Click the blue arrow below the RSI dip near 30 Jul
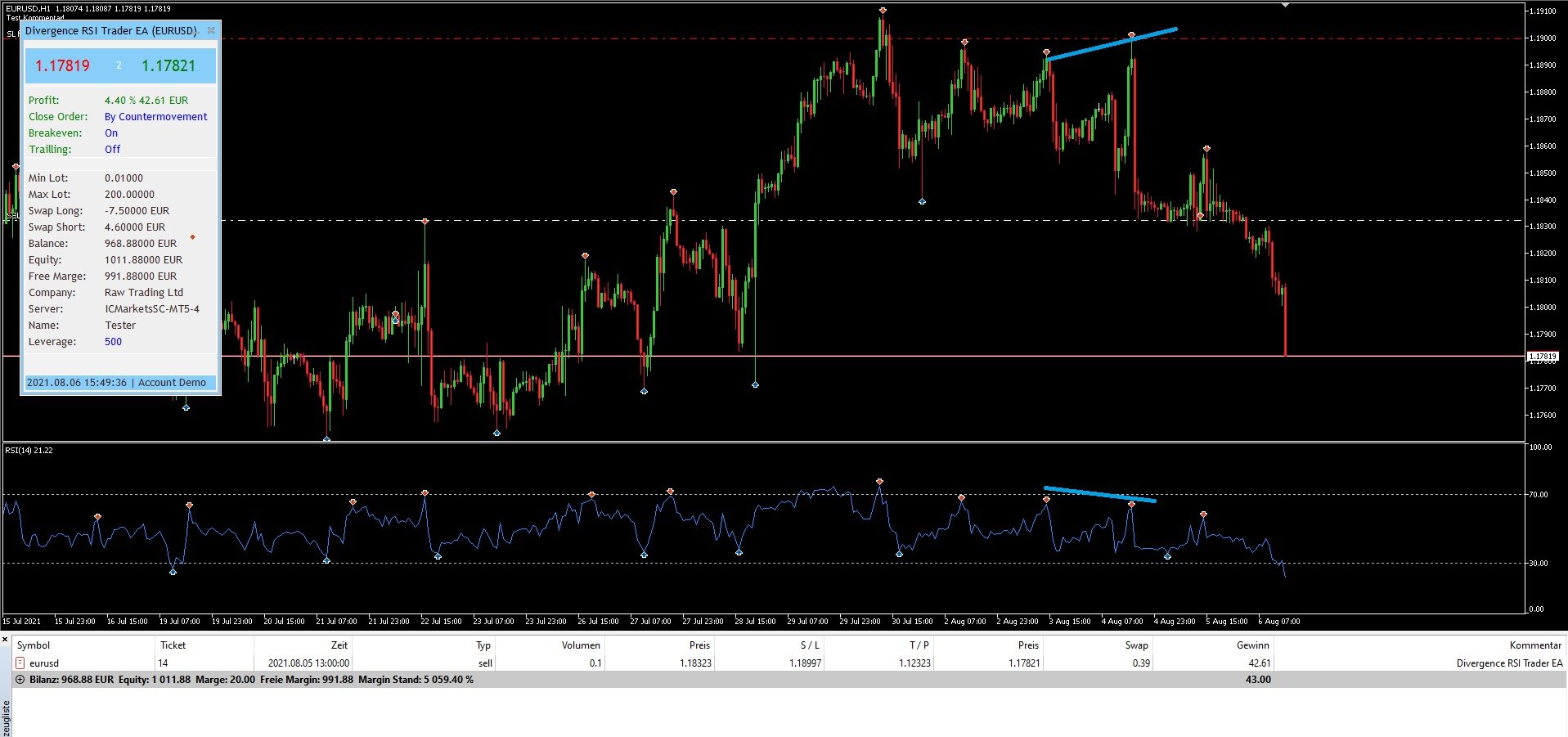 [900, 554]
